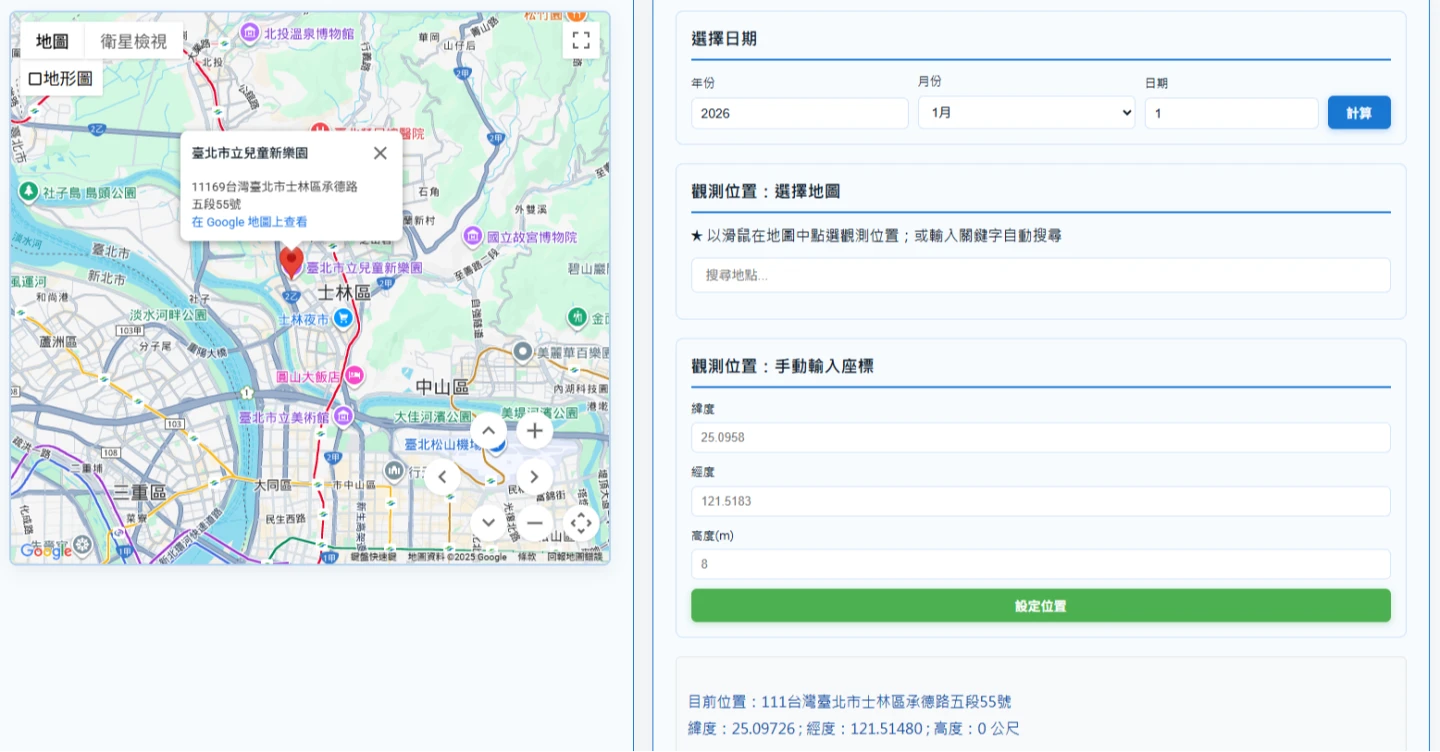The width and height of the screenshot is (1440, 752).
Task: Open the 在 Google 地圖上查看 link
Action: point(249,222)
